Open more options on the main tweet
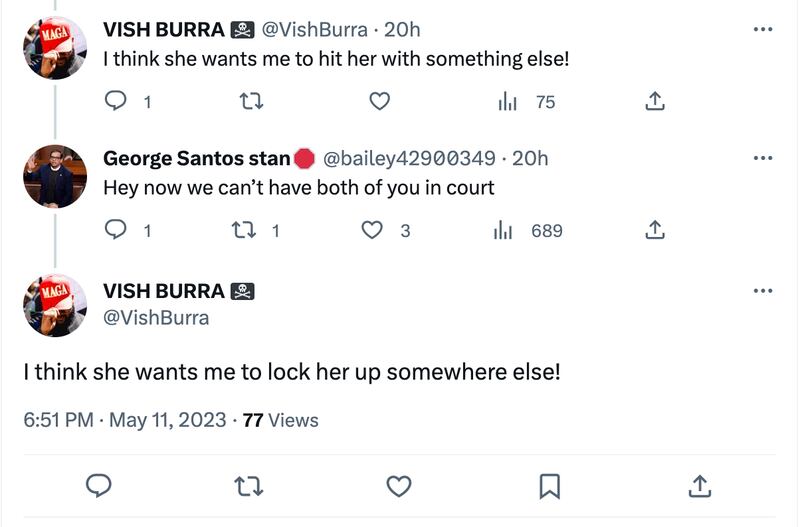 tap(763, 291)
